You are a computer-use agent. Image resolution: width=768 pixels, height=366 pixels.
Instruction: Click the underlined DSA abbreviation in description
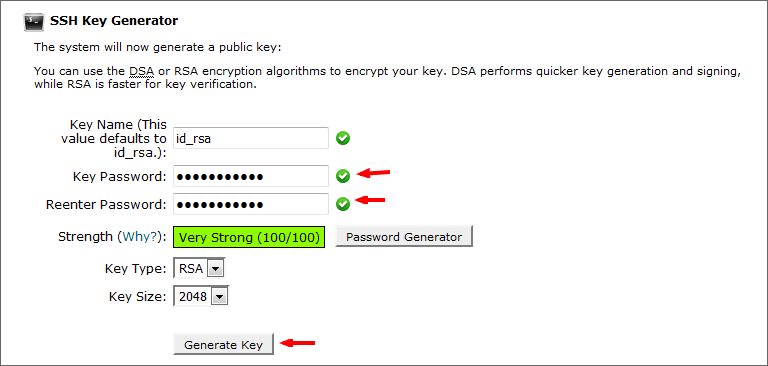click(x=142, y=72)
